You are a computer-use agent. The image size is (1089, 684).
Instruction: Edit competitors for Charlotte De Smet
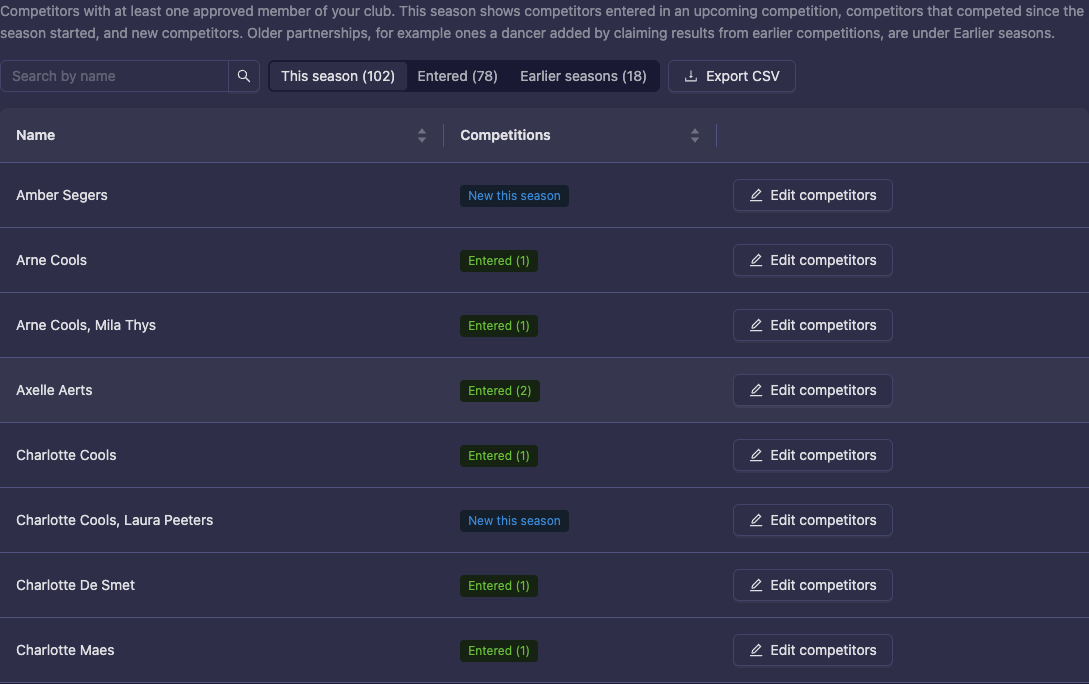(813, 585)
